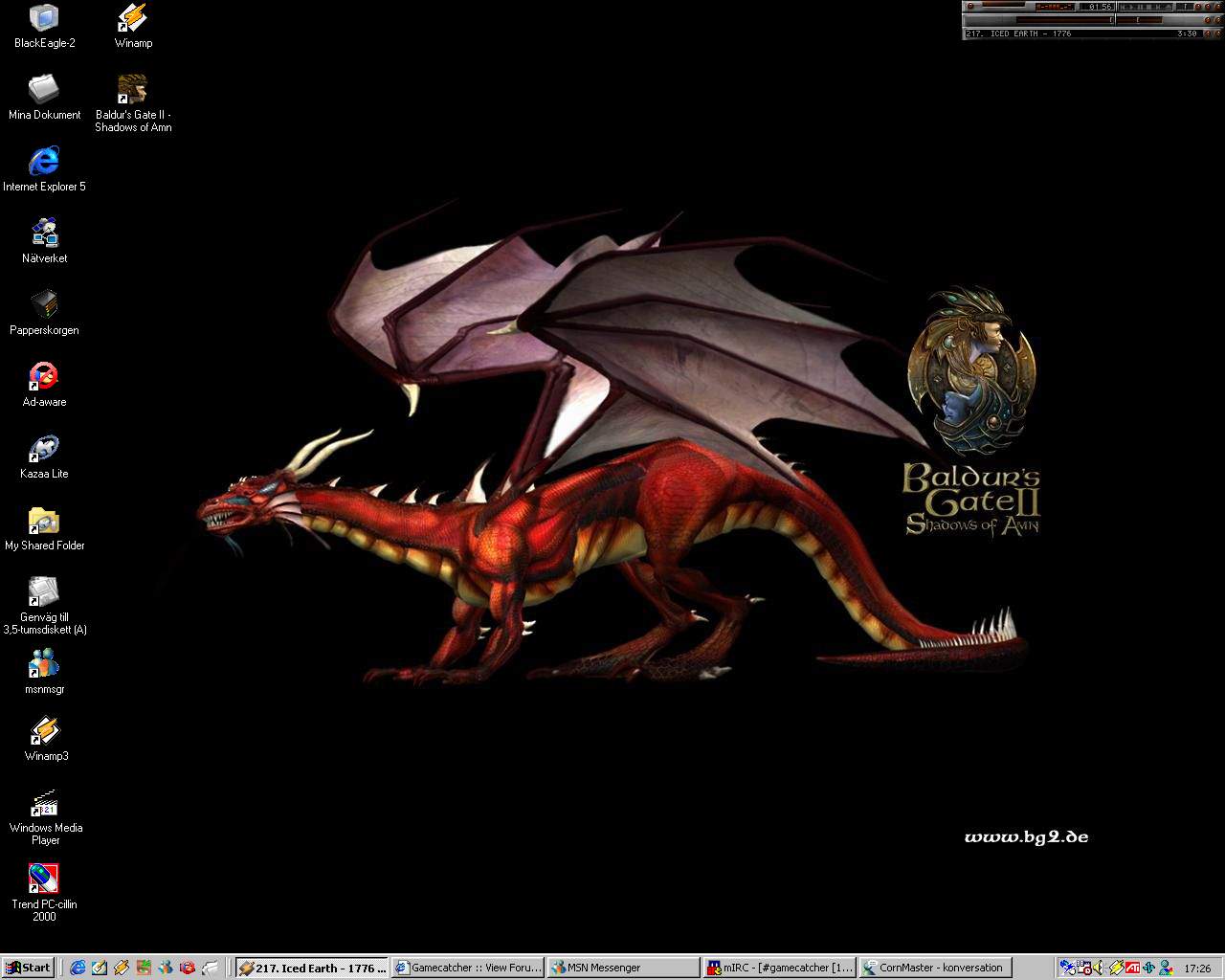Click the Winamp lightning icon in the tray
The image size is (1225, 980).
tap(1117, 968)
